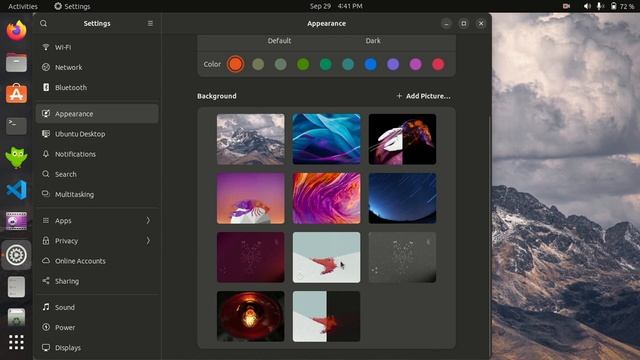Select the split light-dark fox wallpaper

[x=327, y=316]
